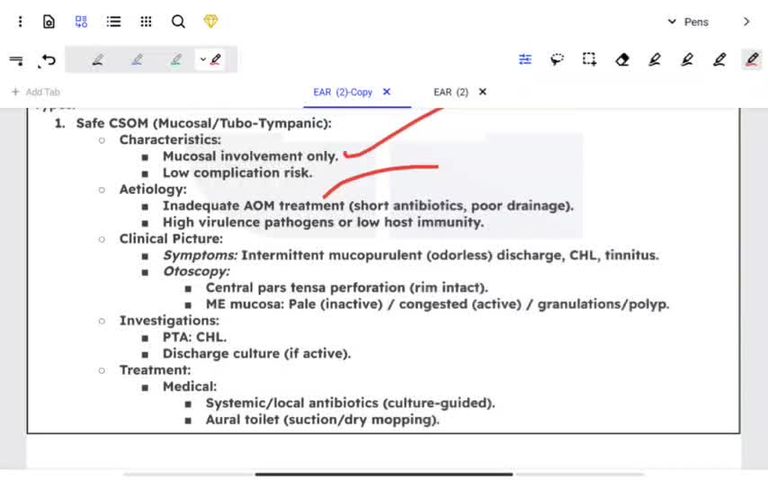Open the three-dot overflow menu
This screenshot has width=768, height=480.
tap(20, 21)
